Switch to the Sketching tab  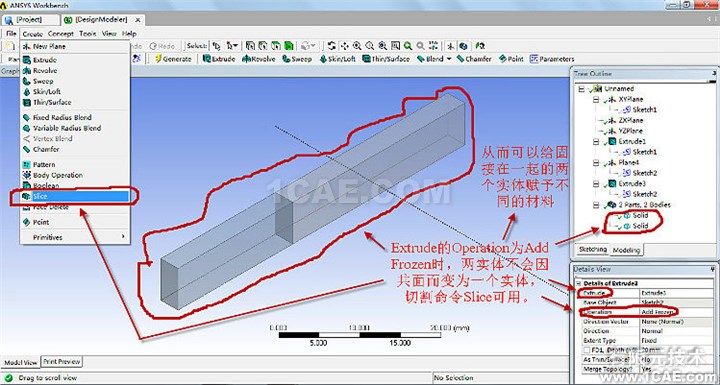[x=592, y=249]
